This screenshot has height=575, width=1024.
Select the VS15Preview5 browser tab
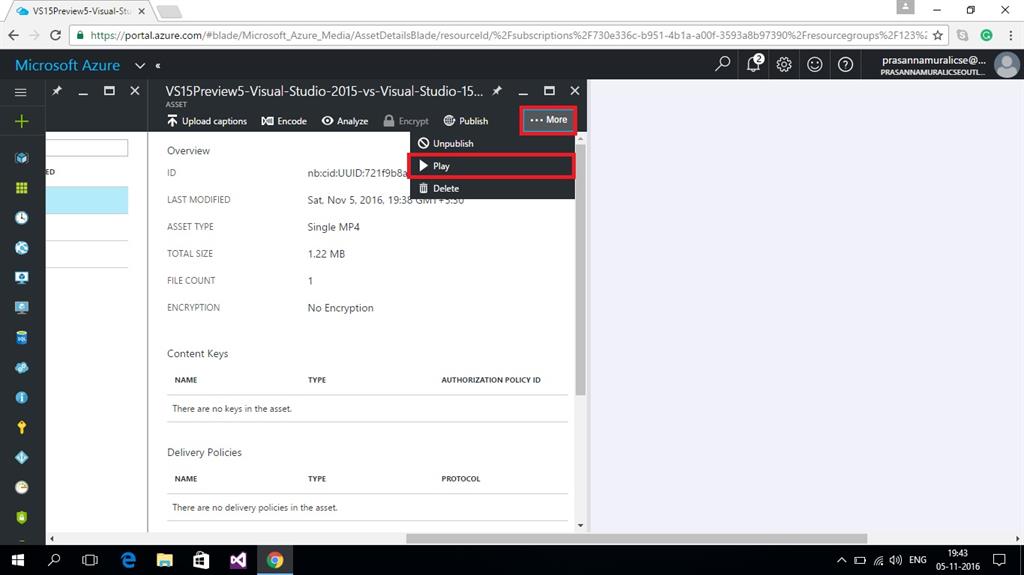80,11
